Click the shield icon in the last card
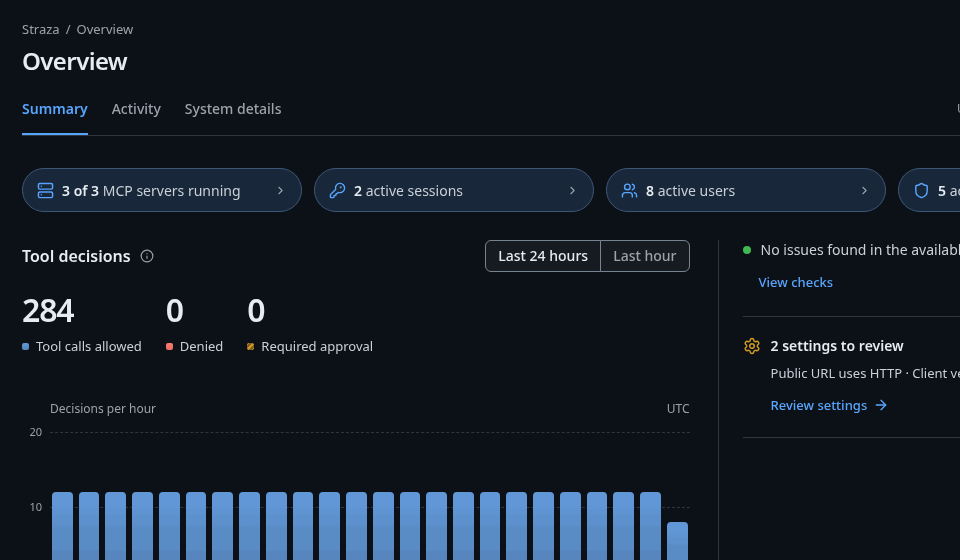The height and width of the screenshot is (560, 960). click(x=921, y=190)
